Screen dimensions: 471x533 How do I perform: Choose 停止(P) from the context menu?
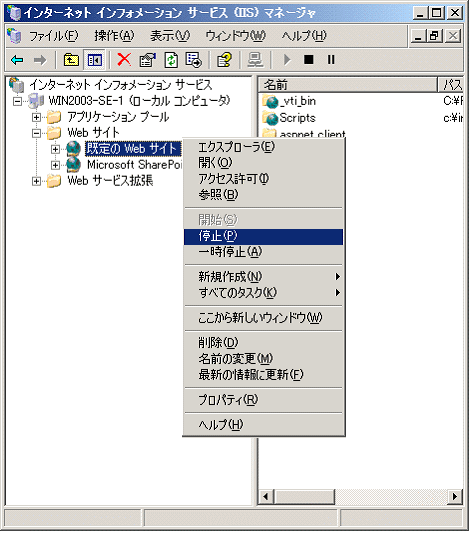[264, 237]
